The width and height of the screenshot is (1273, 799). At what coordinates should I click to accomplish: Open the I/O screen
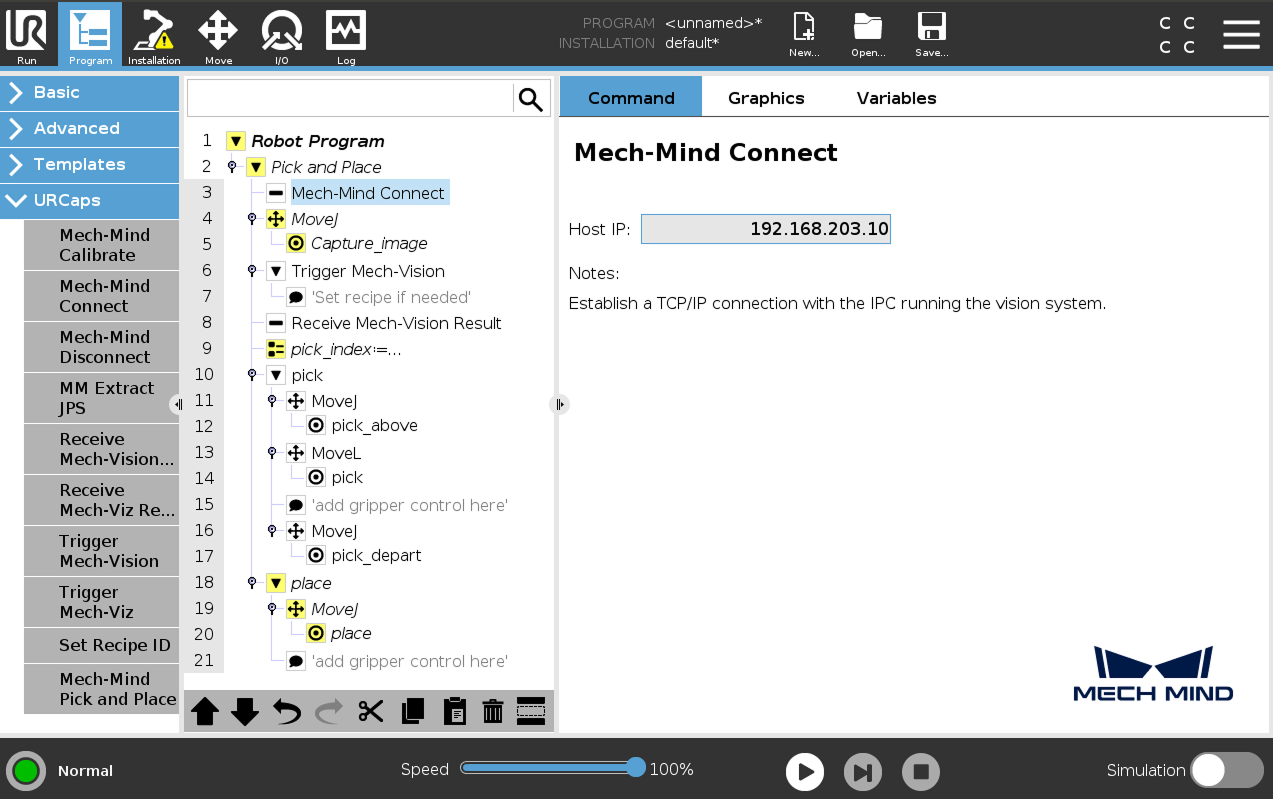(x=281, y=35)
